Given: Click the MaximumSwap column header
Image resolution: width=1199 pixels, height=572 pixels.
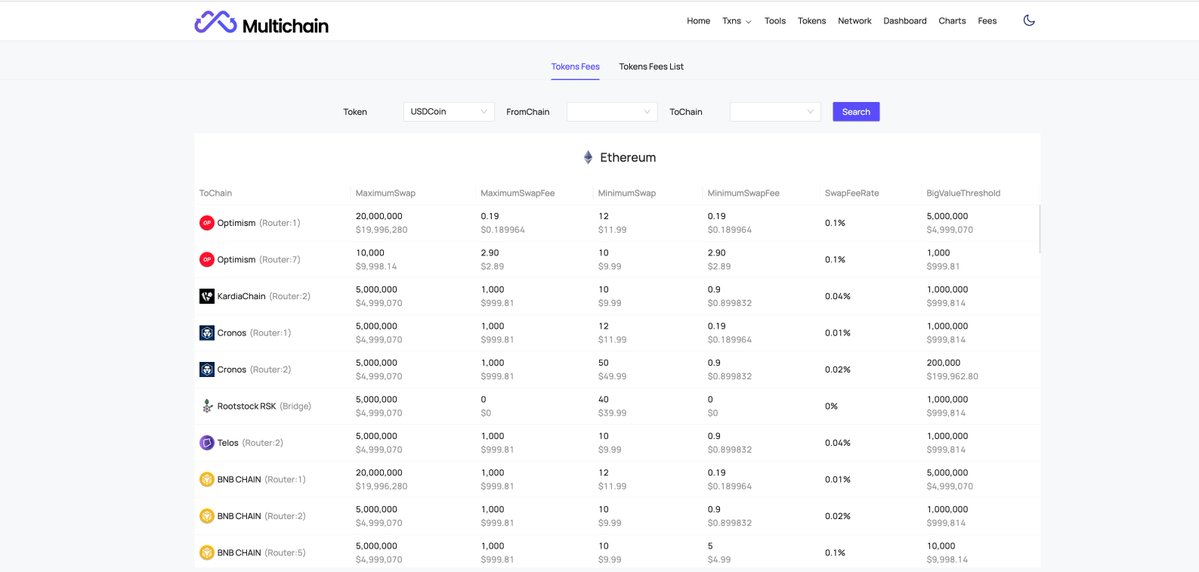Looking at the screenshot, I should point(385,193).
